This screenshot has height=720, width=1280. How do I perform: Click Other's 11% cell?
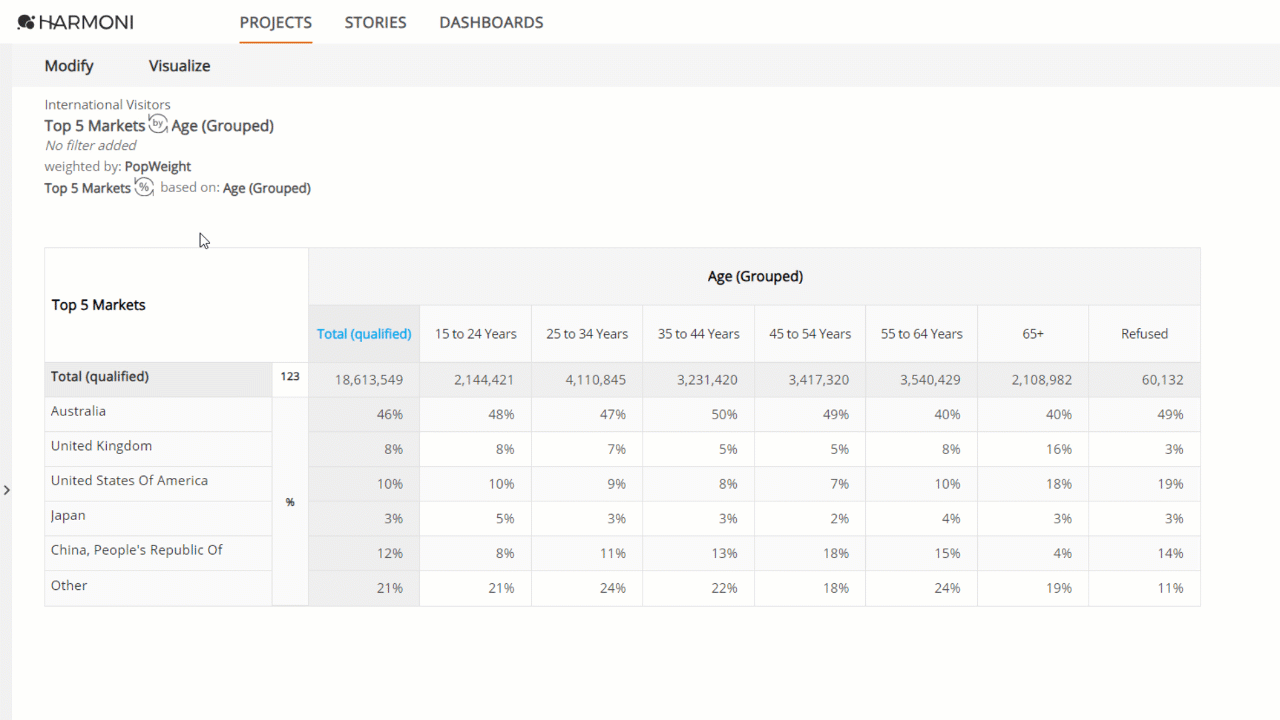coord(1145,588)
